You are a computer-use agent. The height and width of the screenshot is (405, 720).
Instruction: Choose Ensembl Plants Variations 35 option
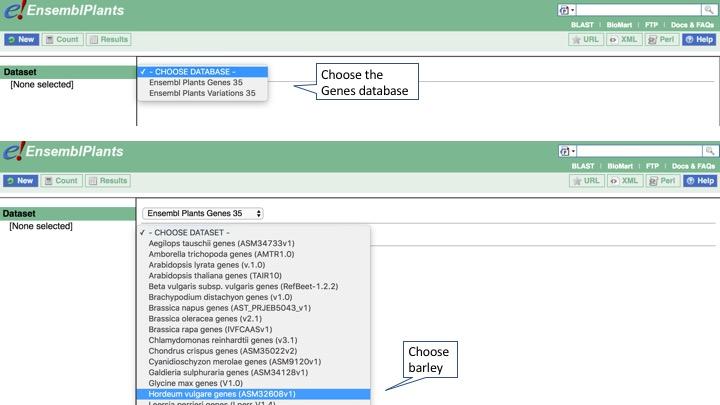(x=202, y=93)
